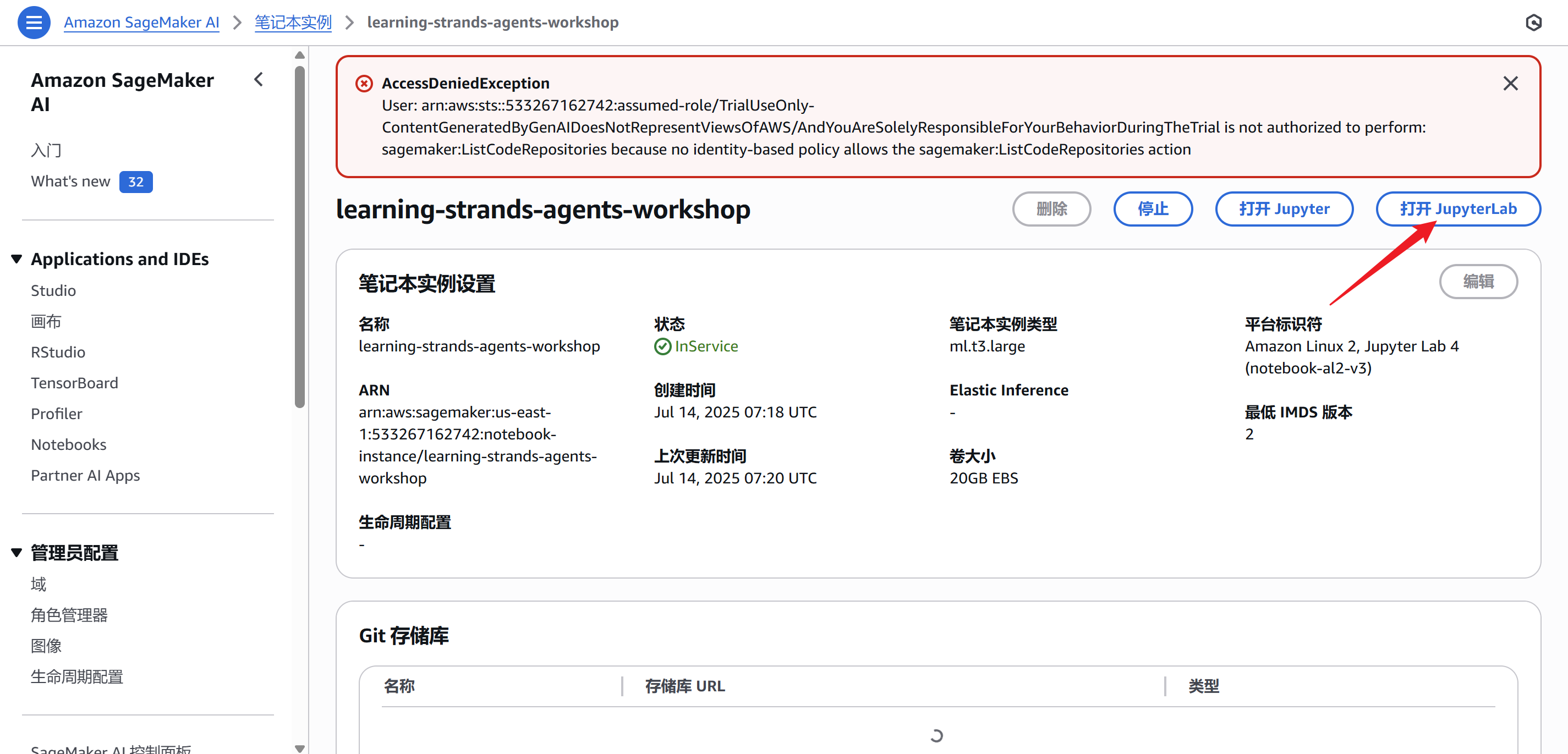Click the 笔记本实例设置 section heading
The height and width of the screenshot is (754, 1568).
(x=427, y=284)
